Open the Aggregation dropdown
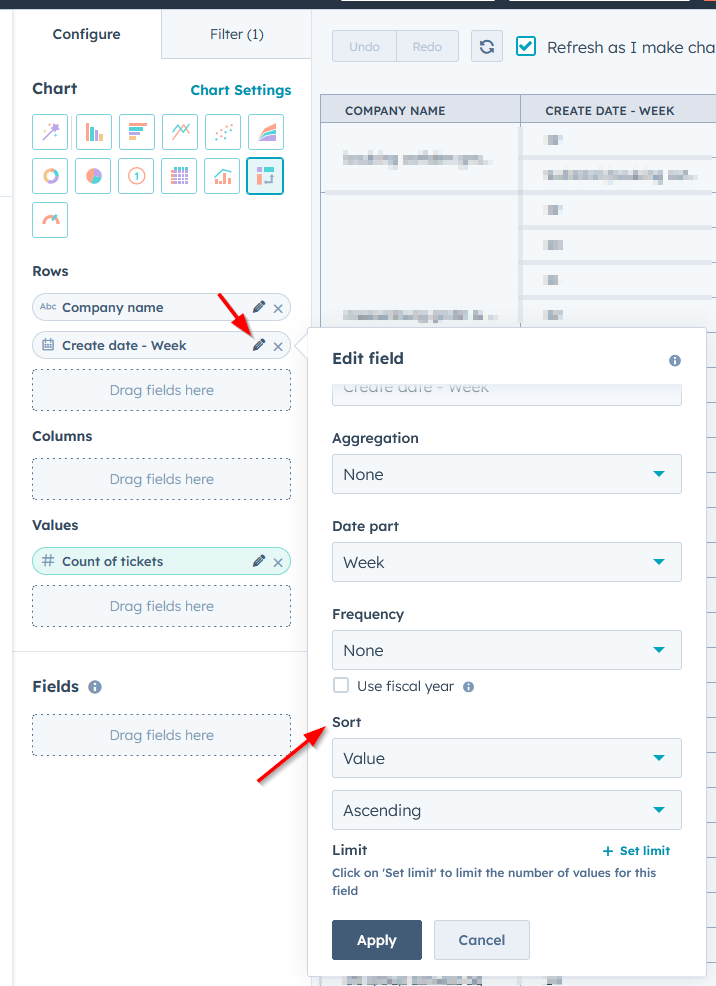716x986 pixels. (506, 474)
